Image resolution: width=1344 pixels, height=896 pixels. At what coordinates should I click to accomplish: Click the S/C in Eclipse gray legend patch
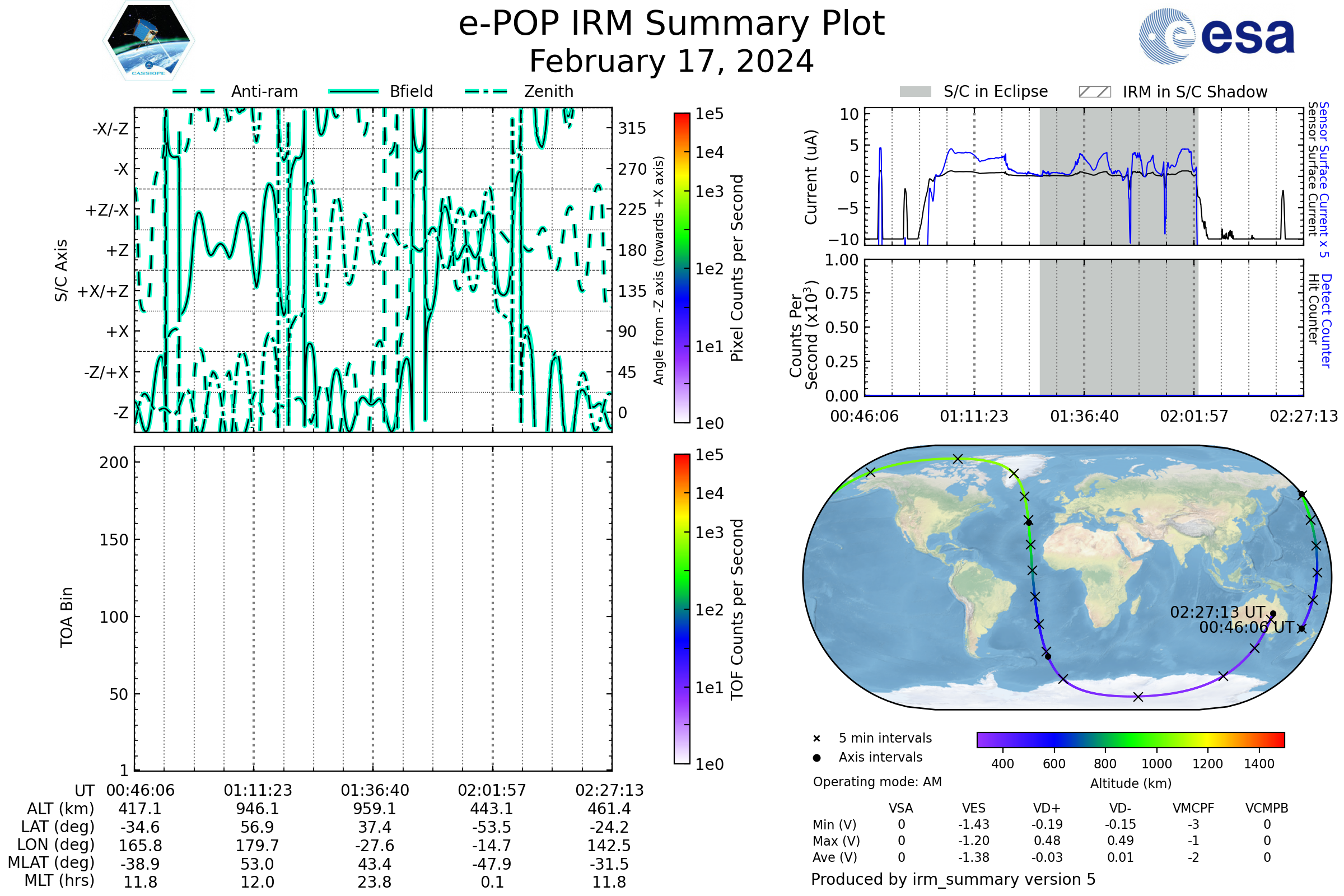[916, 92]
